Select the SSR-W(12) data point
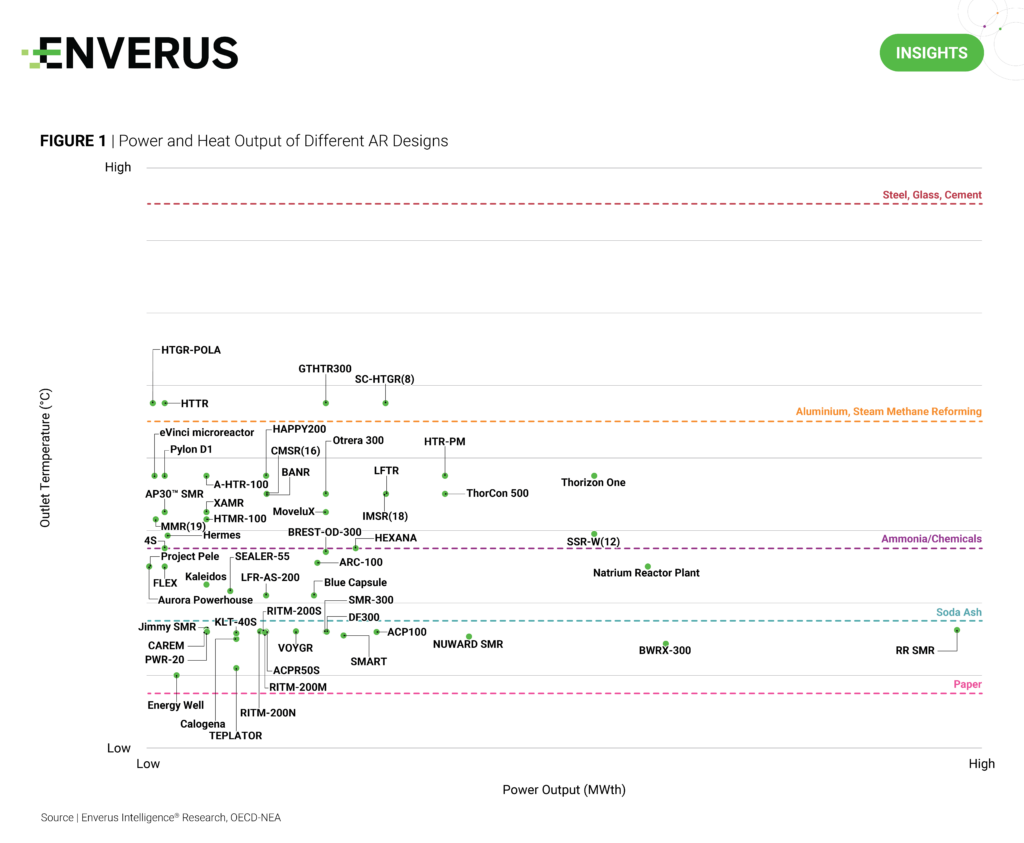1024x843 pixels. point(594,534)
